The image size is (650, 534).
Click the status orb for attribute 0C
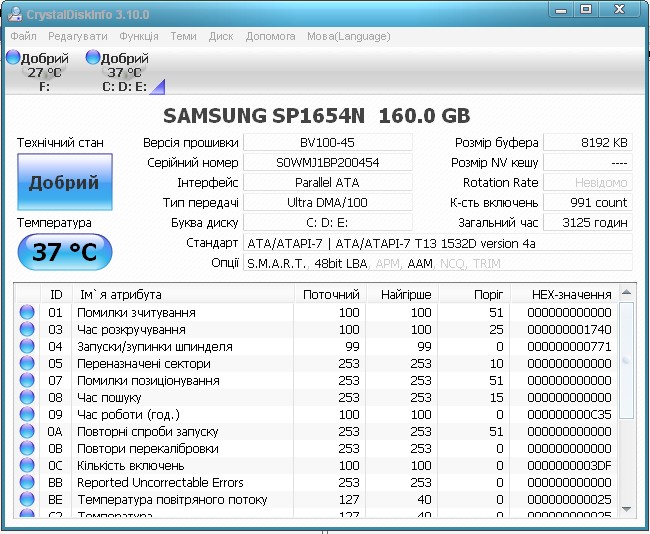(27, 465)
